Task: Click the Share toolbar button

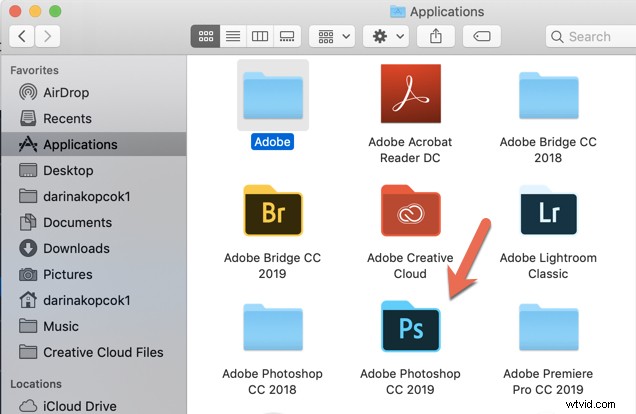Action: pyautogui.click(x=436, y=36)
